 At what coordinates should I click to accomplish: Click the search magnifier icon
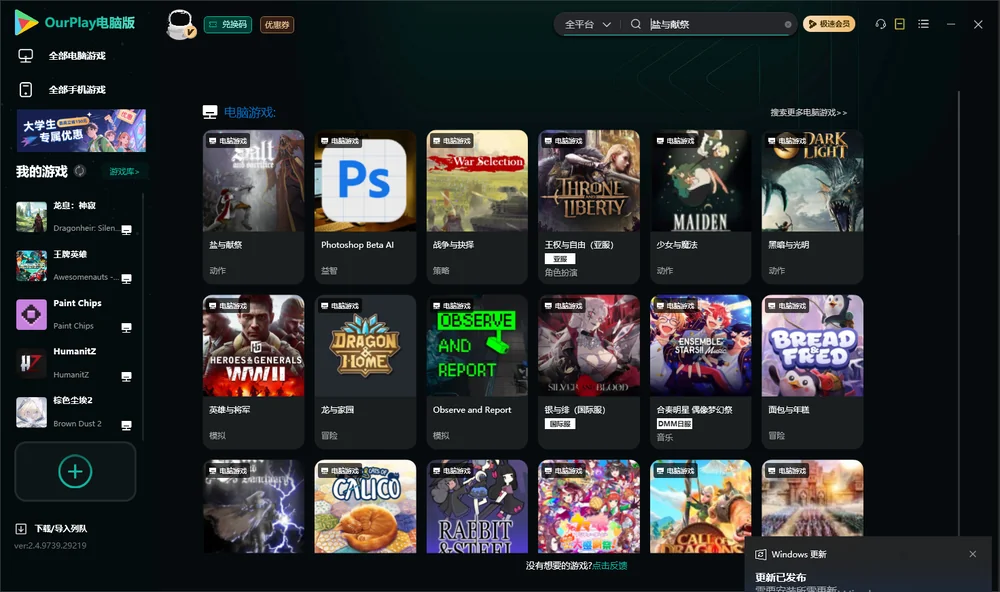(636, 24)
